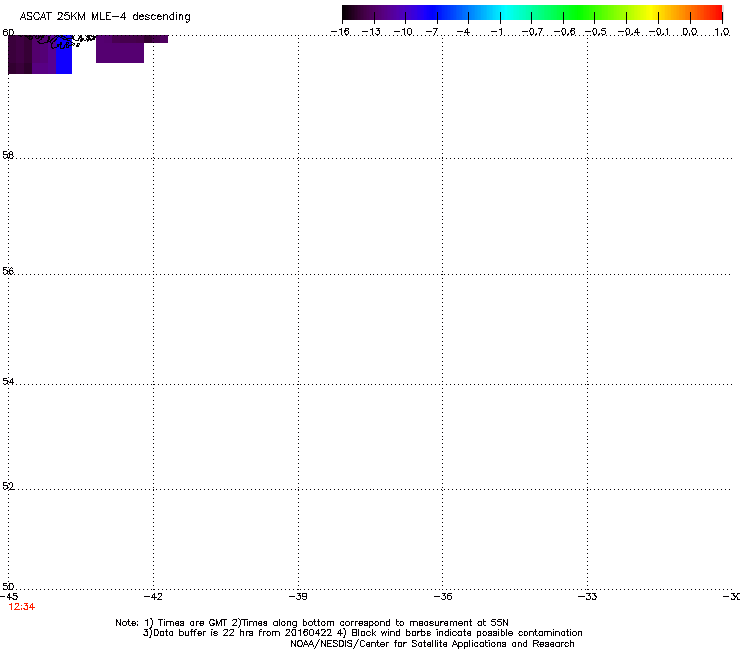Click the -0.4 color scale label
740x650 pixels.
tap(629, 32)
